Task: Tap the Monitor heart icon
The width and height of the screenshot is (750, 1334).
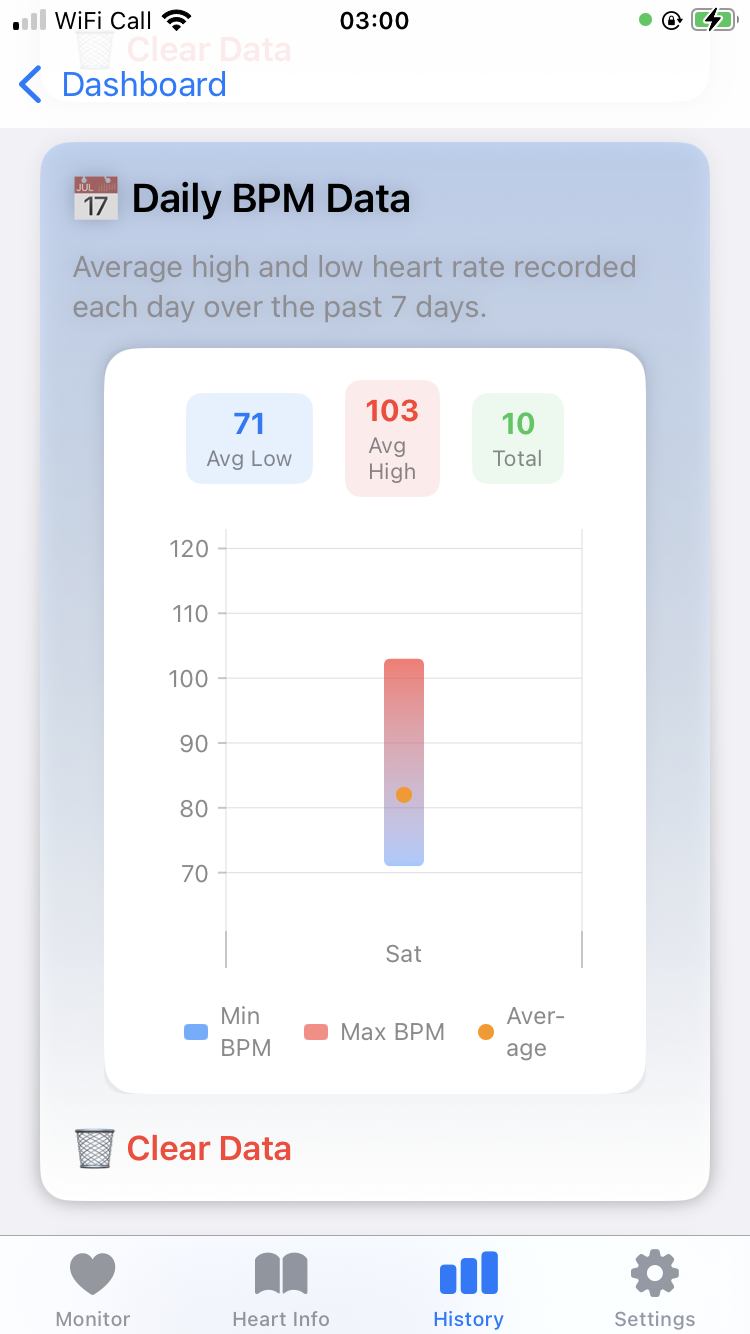Action: coord(93,1274)
